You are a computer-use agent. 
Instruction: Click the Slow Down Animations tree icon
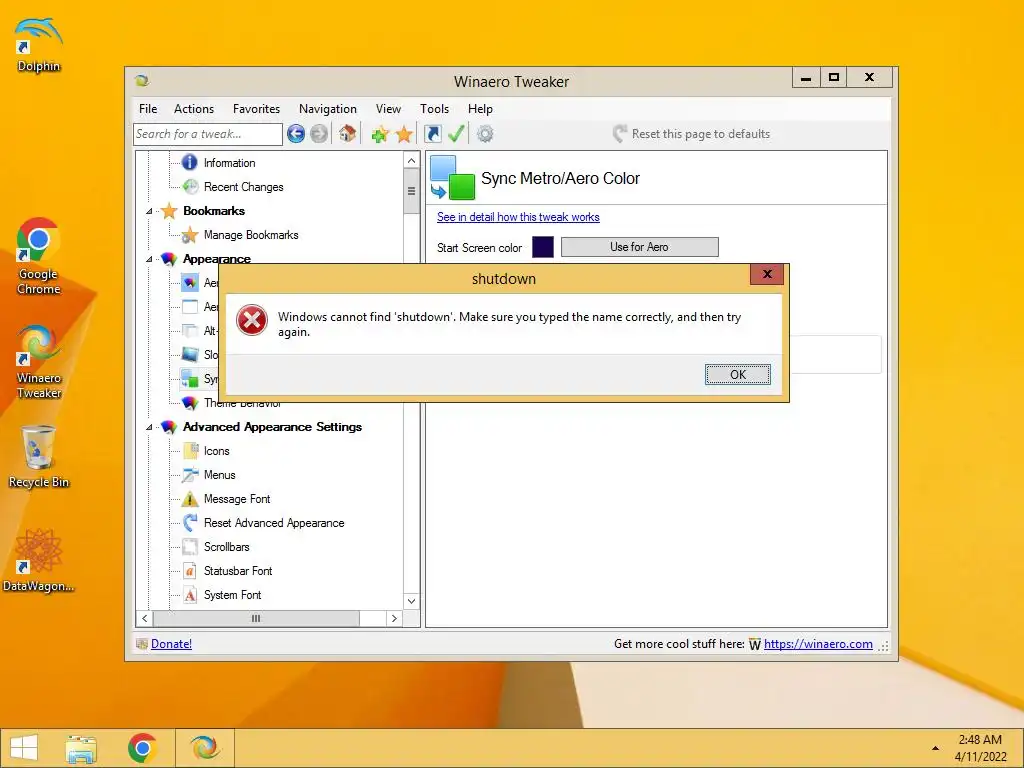190,355
